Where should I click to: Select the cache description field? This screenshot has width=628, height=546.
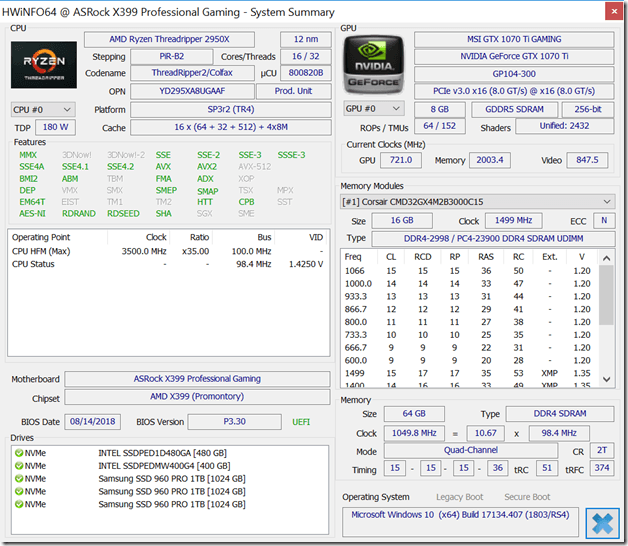[231, 127]
